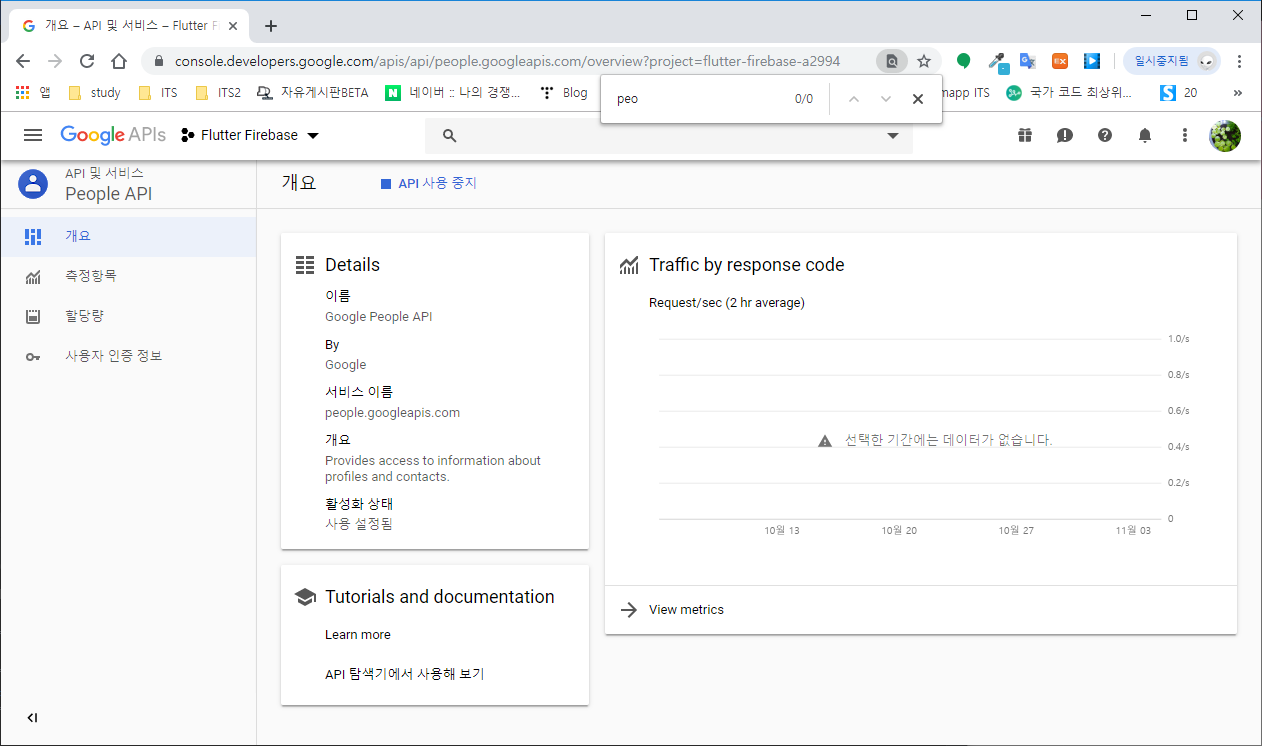The width and height of the screenshot is (1262, 746).
Task: Open a new browser tab
Action: 271,26
